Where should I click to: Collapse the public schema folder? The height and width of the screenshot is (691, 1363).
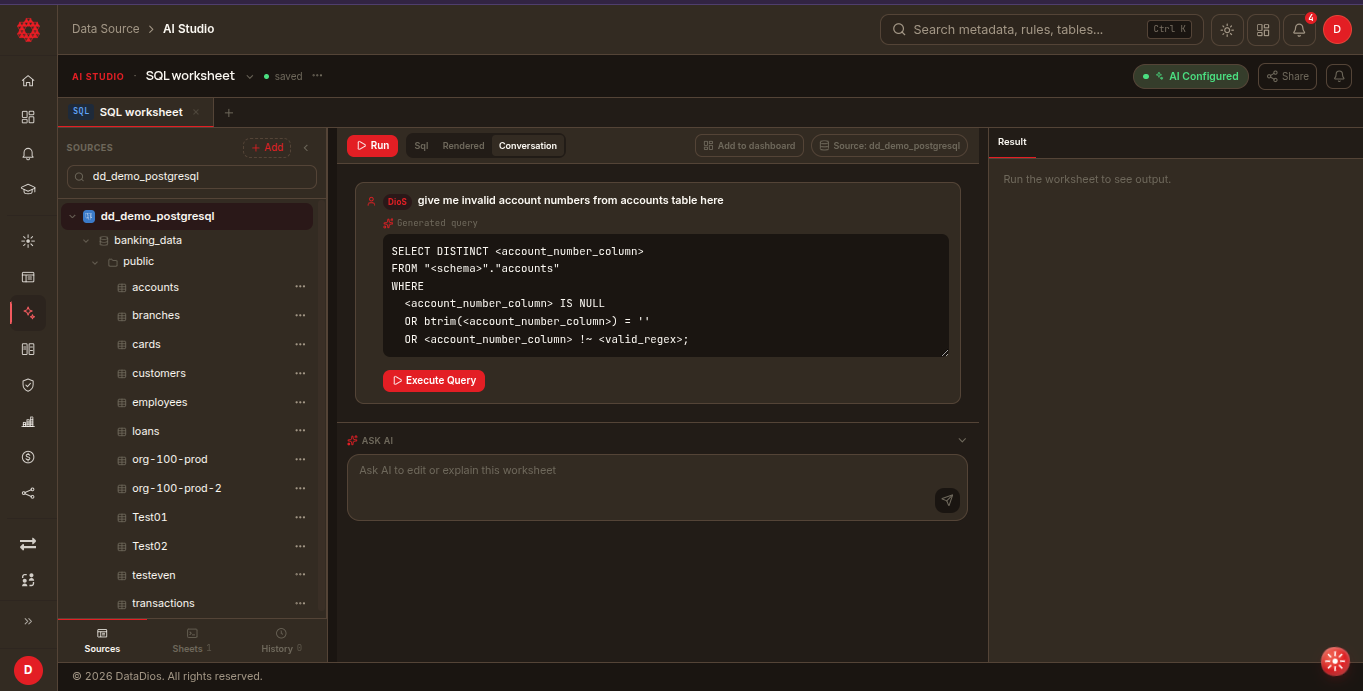96,262
